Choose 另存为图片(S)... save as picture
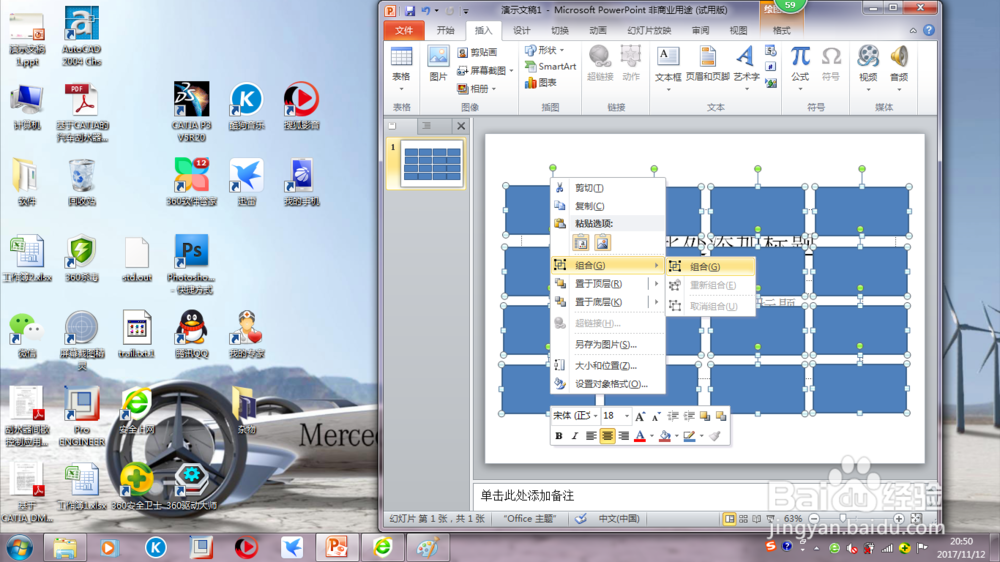 (608, 344)
